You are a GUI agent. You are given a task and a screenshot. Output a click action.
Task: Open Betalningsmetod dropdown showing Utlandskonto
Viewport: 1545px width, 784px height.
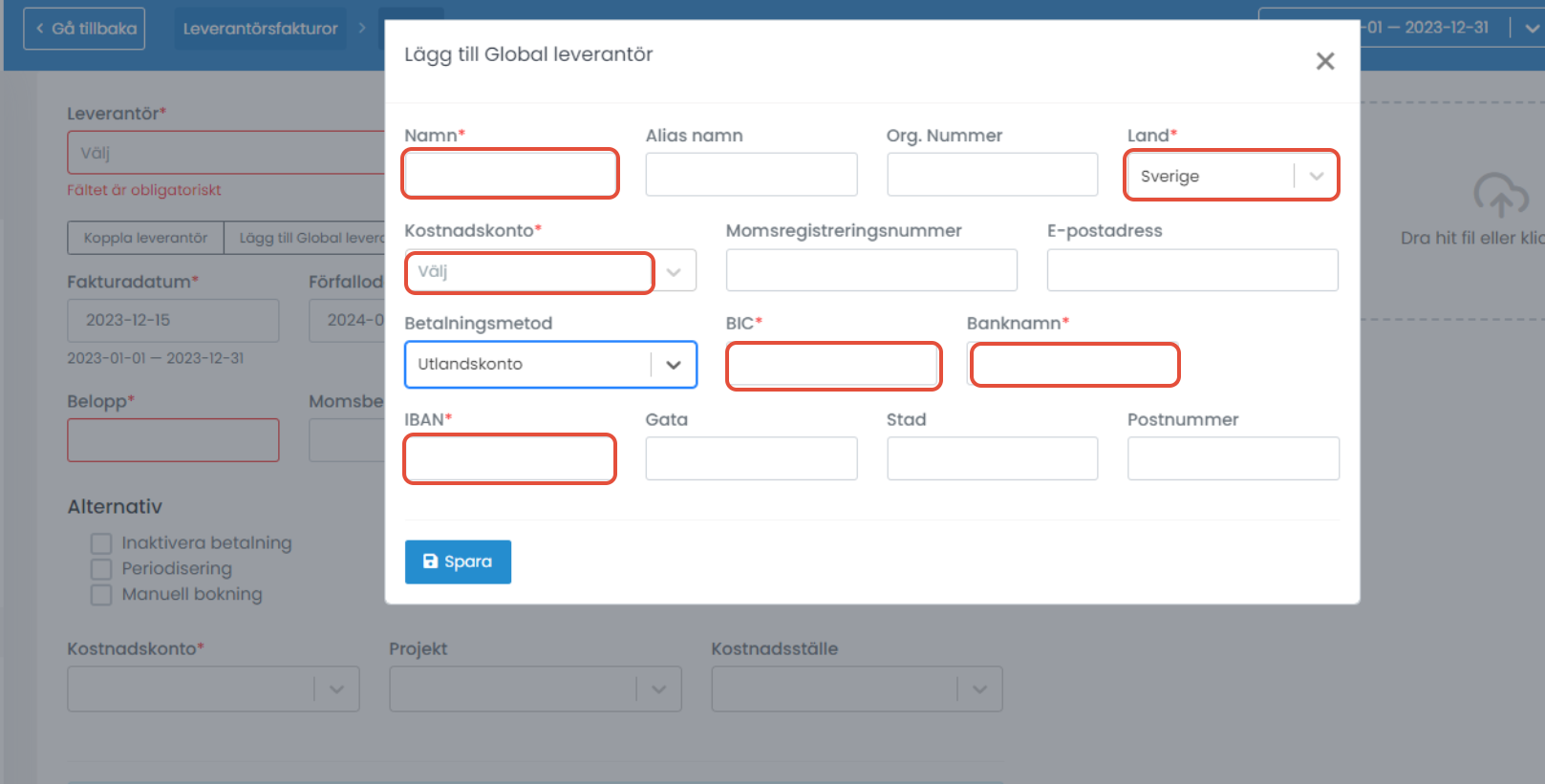[550, 364]
